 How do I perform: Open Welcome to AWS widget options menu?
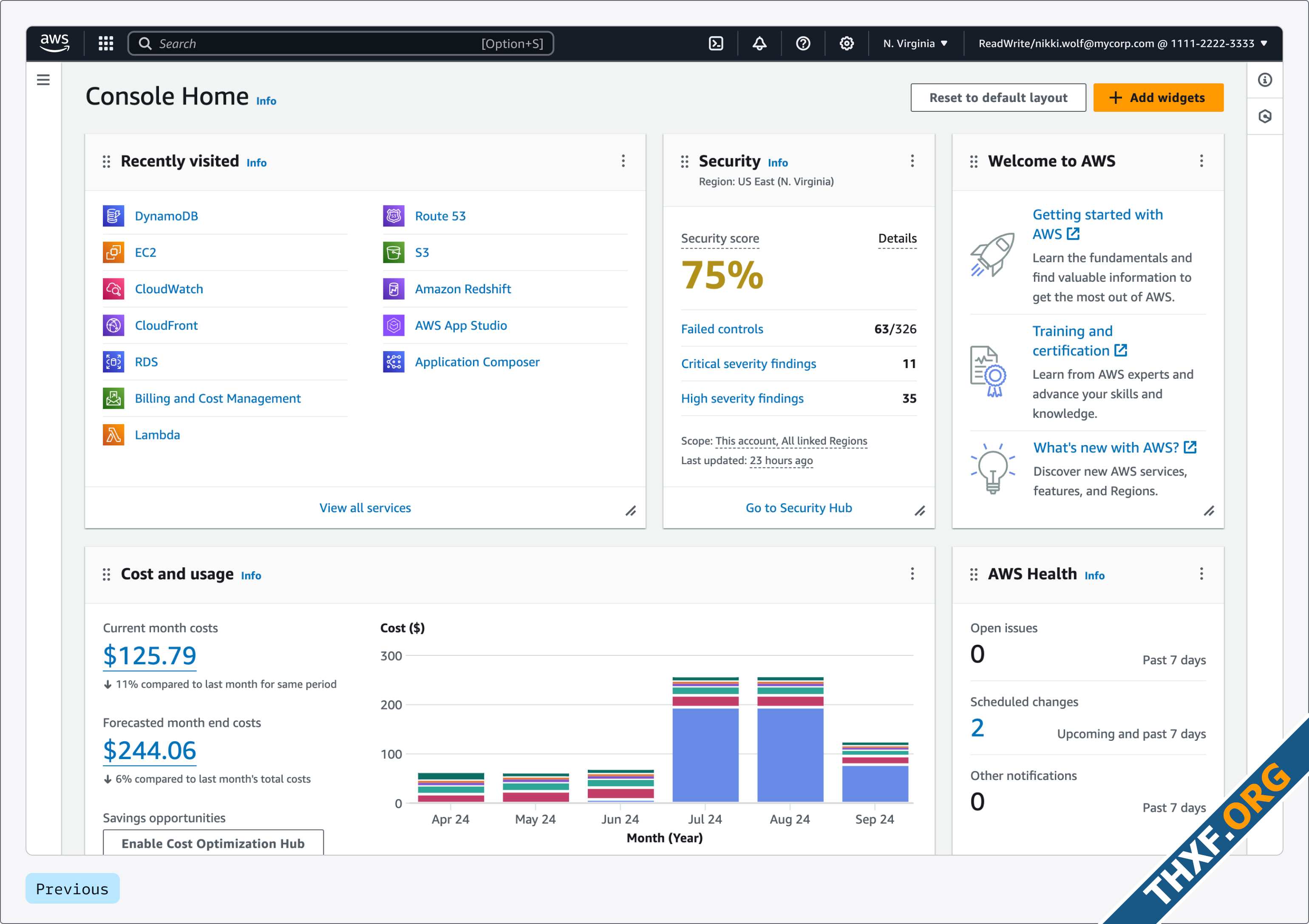click(1201, 161)
